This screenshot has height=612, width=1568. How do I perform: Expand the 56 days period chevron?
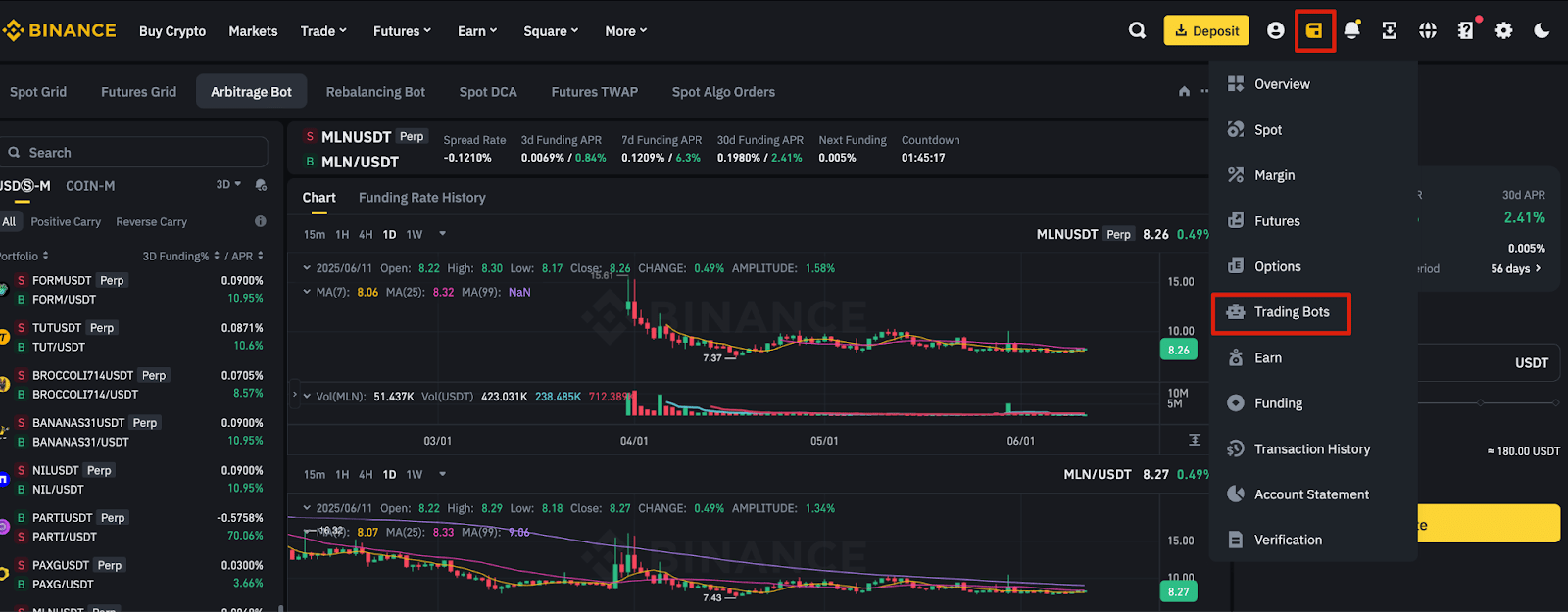coord(1538,268)
